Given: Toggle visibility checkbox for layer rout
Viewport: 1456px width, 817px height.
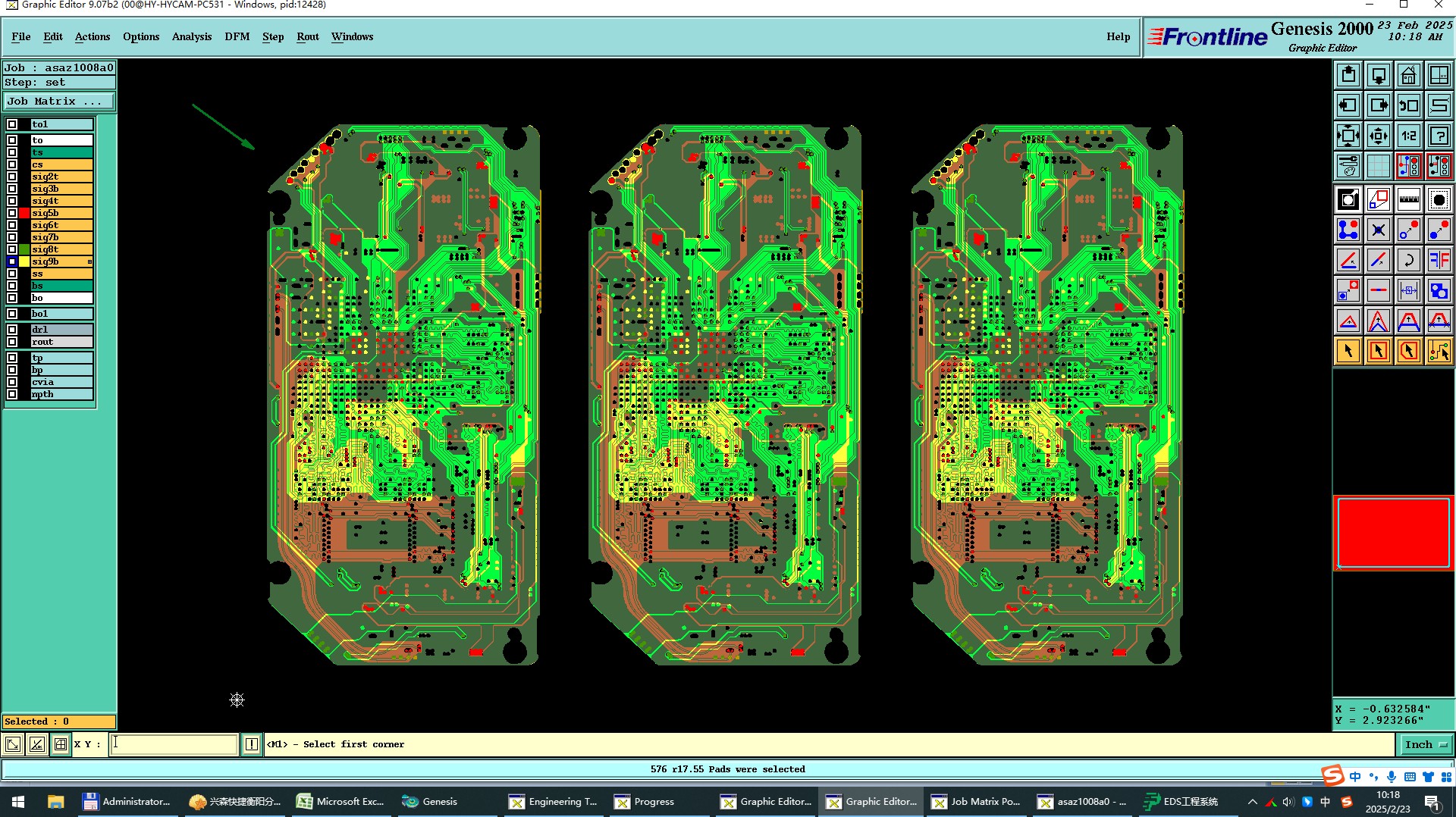Looking at the screenshot, I should click(x=12, y=342).
